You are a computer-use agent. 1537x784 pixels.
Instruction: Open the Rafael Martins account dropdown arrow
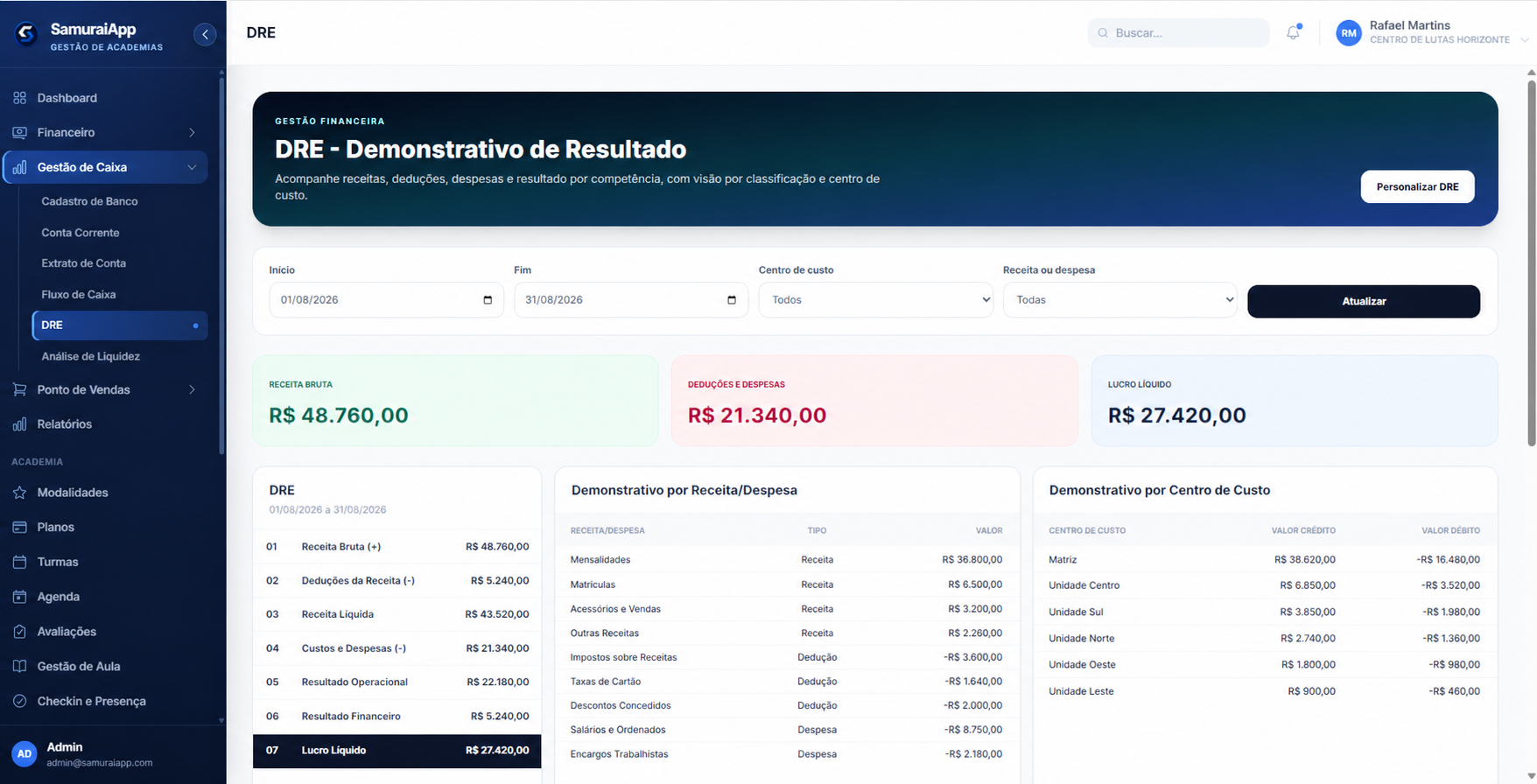point(1524,39)
